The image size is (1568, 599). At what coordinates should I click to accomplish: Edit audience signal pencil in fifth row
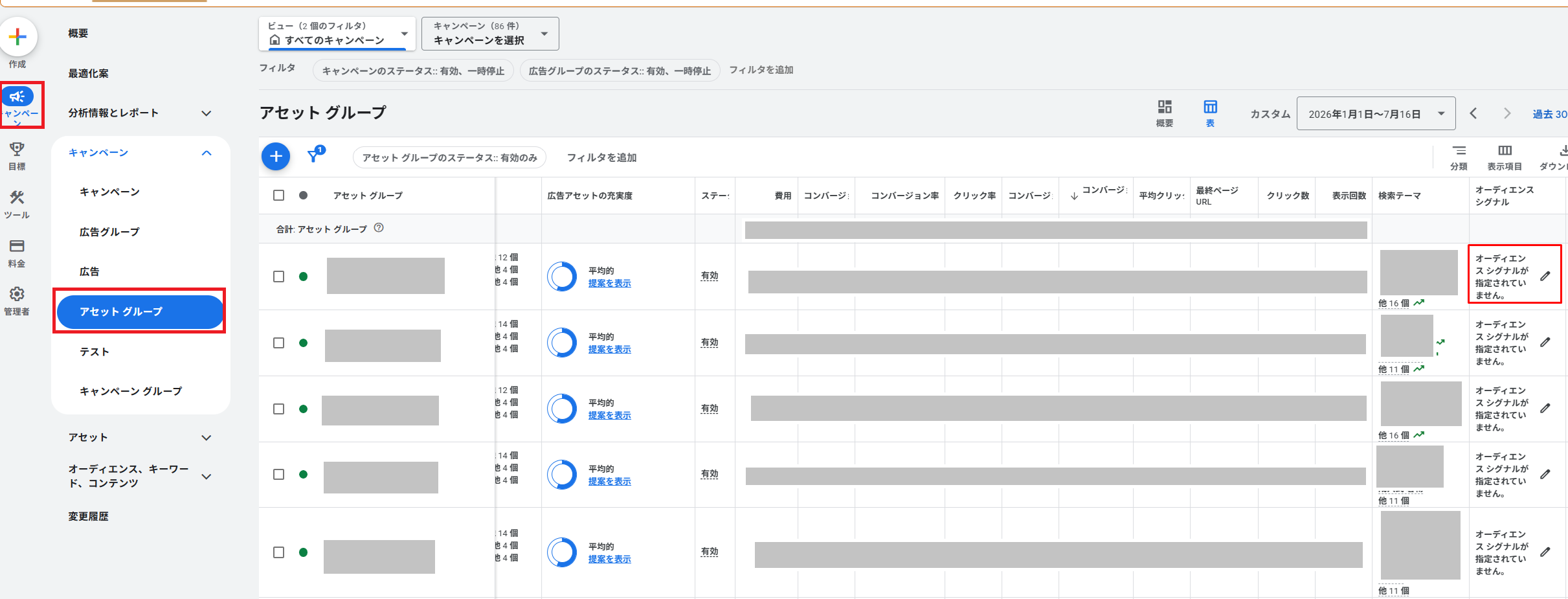coord(1545,552)
